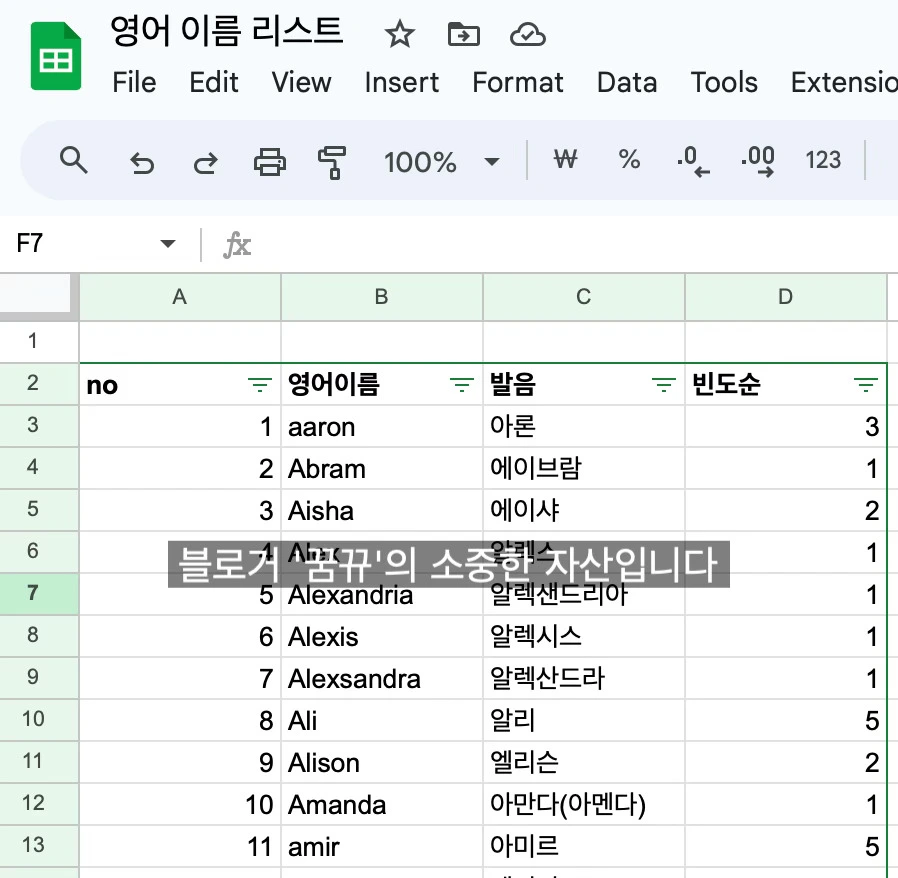Click the cell containing 엘리슨
The width and height of the screenshot is (898, 878).
[x=584, y=762]
